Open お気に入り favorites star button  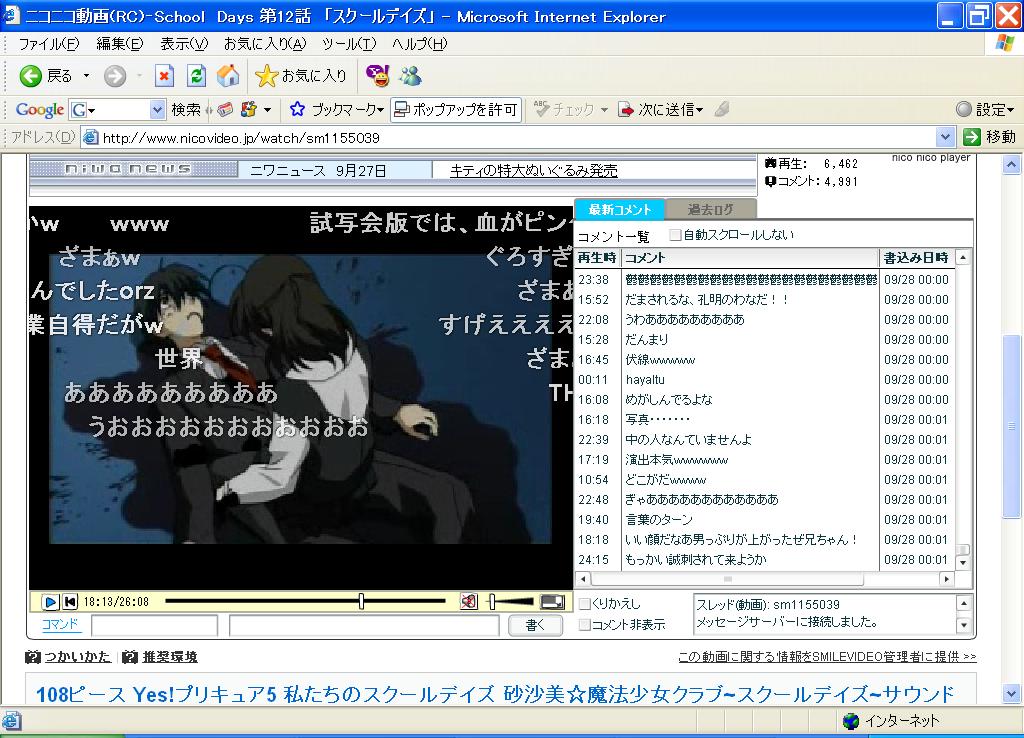point(301,76)
